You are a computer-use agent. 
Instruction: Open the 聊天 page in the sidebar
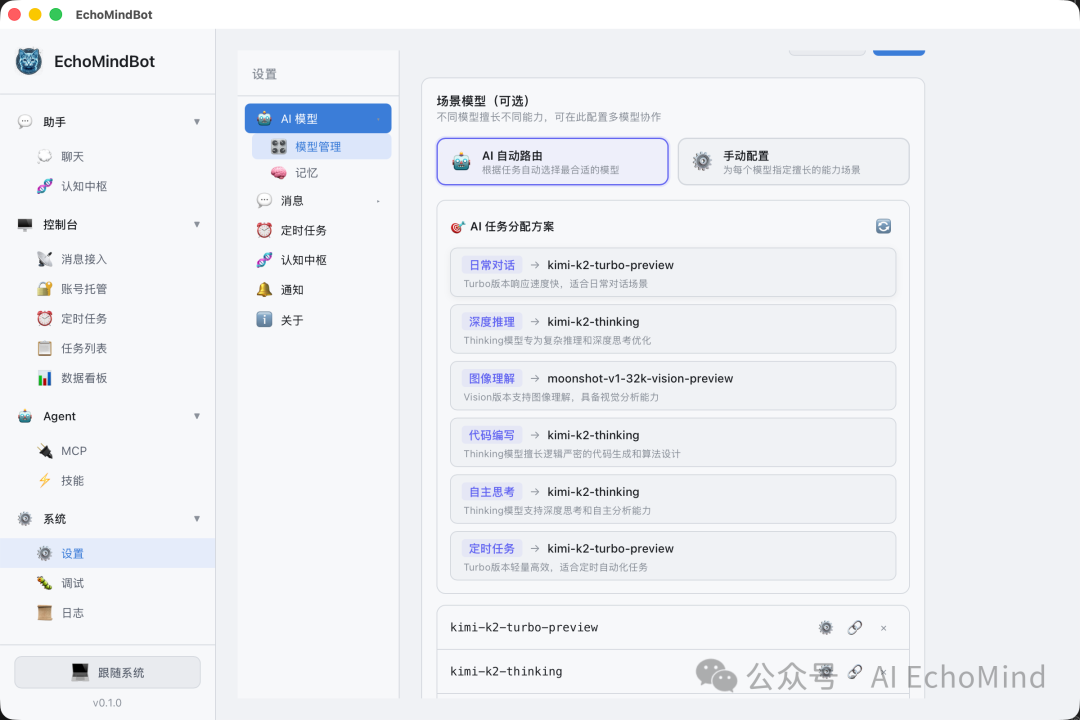71,156
